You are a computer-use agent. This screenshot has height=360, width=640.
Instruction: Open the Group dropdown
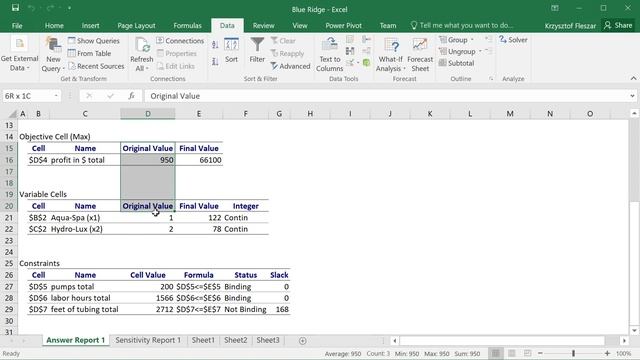[x=456, y=40]
